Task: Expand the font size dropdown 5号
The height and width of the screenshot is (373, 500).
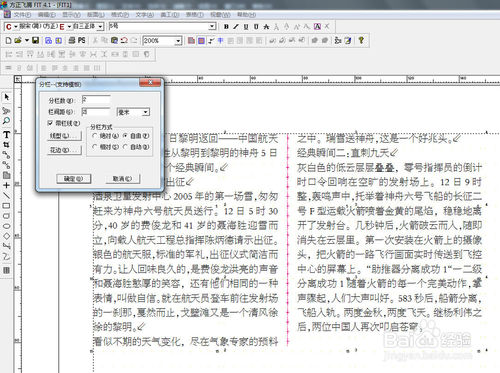Action: [x=162, y=26]
